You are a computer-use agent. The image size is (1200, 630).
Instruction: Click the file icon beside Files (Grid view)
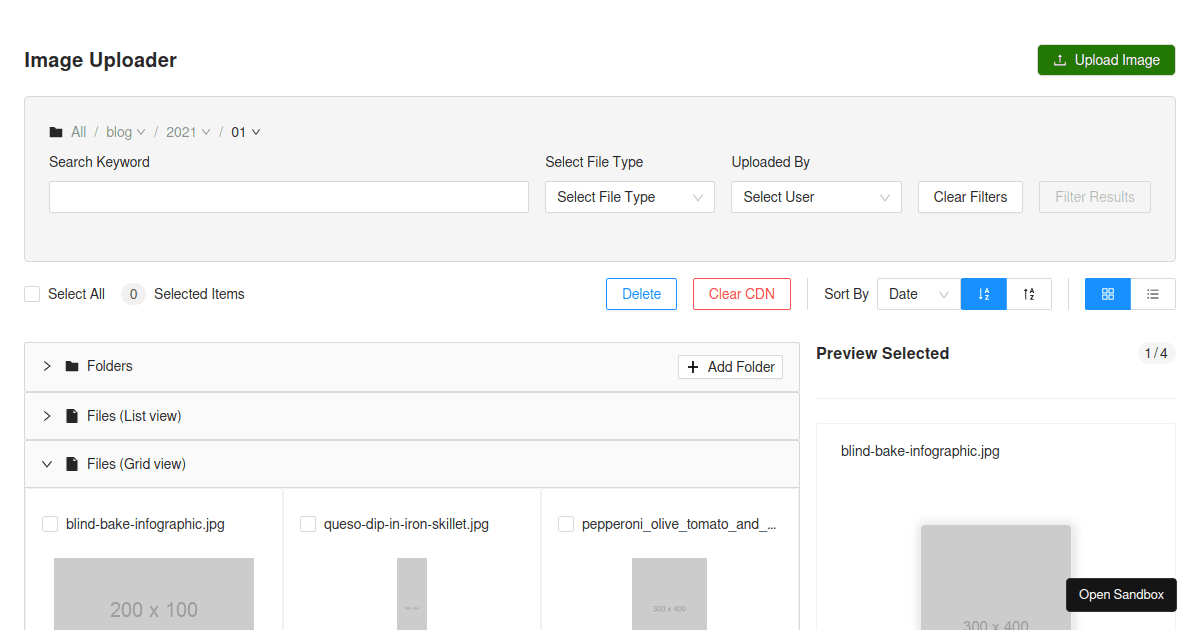click(72, 464)
